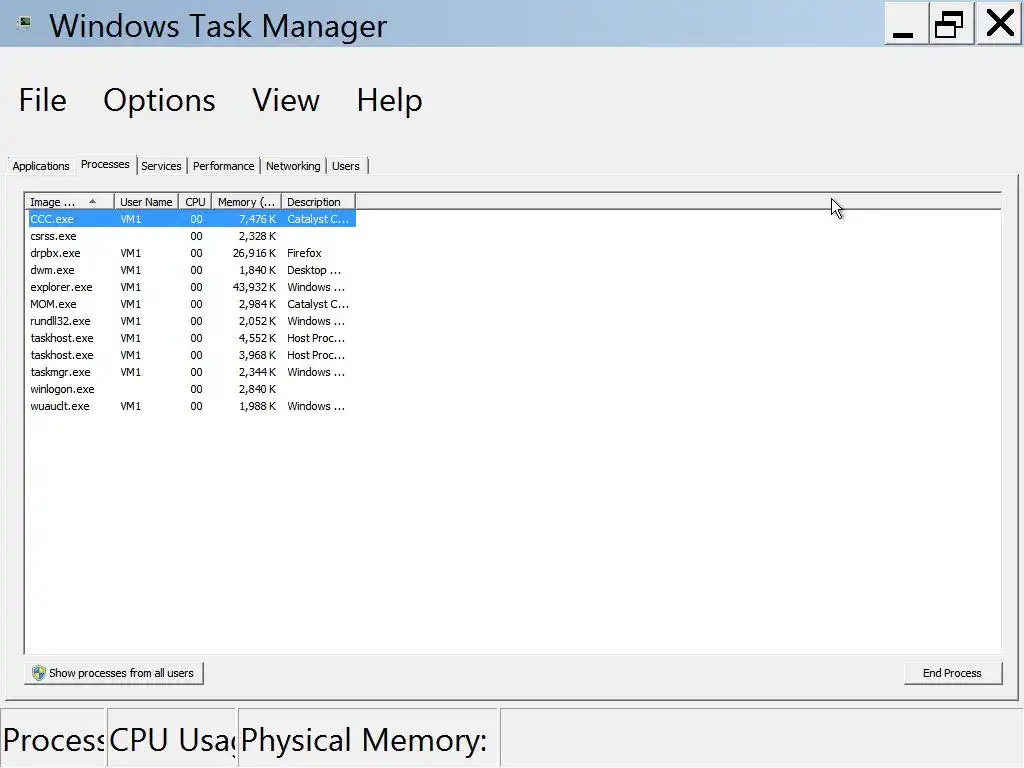The height and width of the screenshot is (768, 1024).
Task: Select the csrss.exe process
Action: click(192, 236)
